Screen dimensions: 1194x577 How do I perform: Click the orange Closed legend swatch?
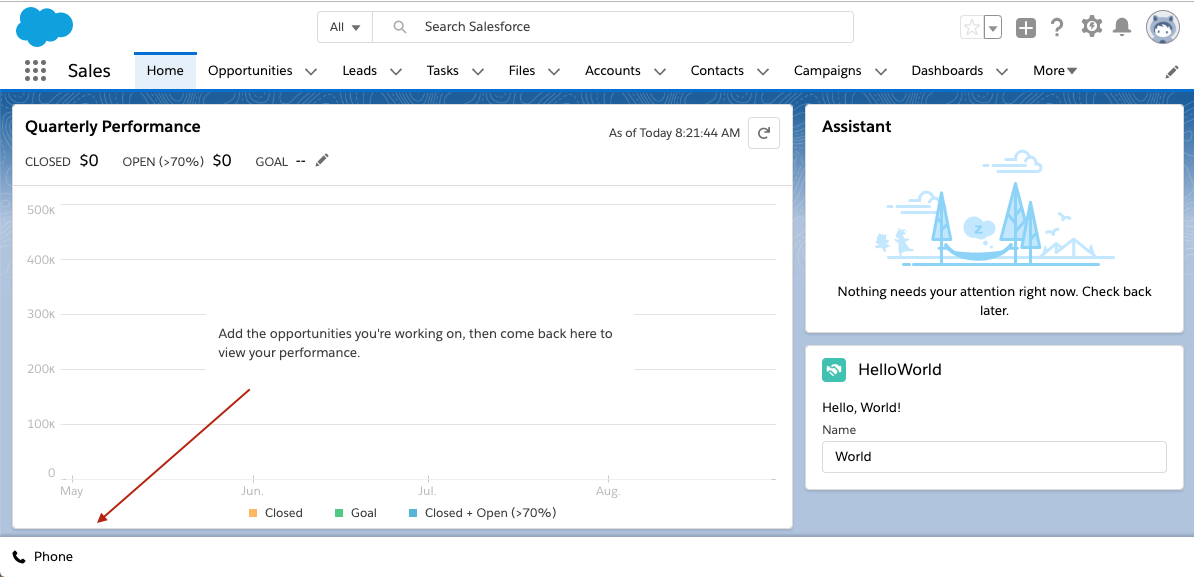(x=254, y=513)
